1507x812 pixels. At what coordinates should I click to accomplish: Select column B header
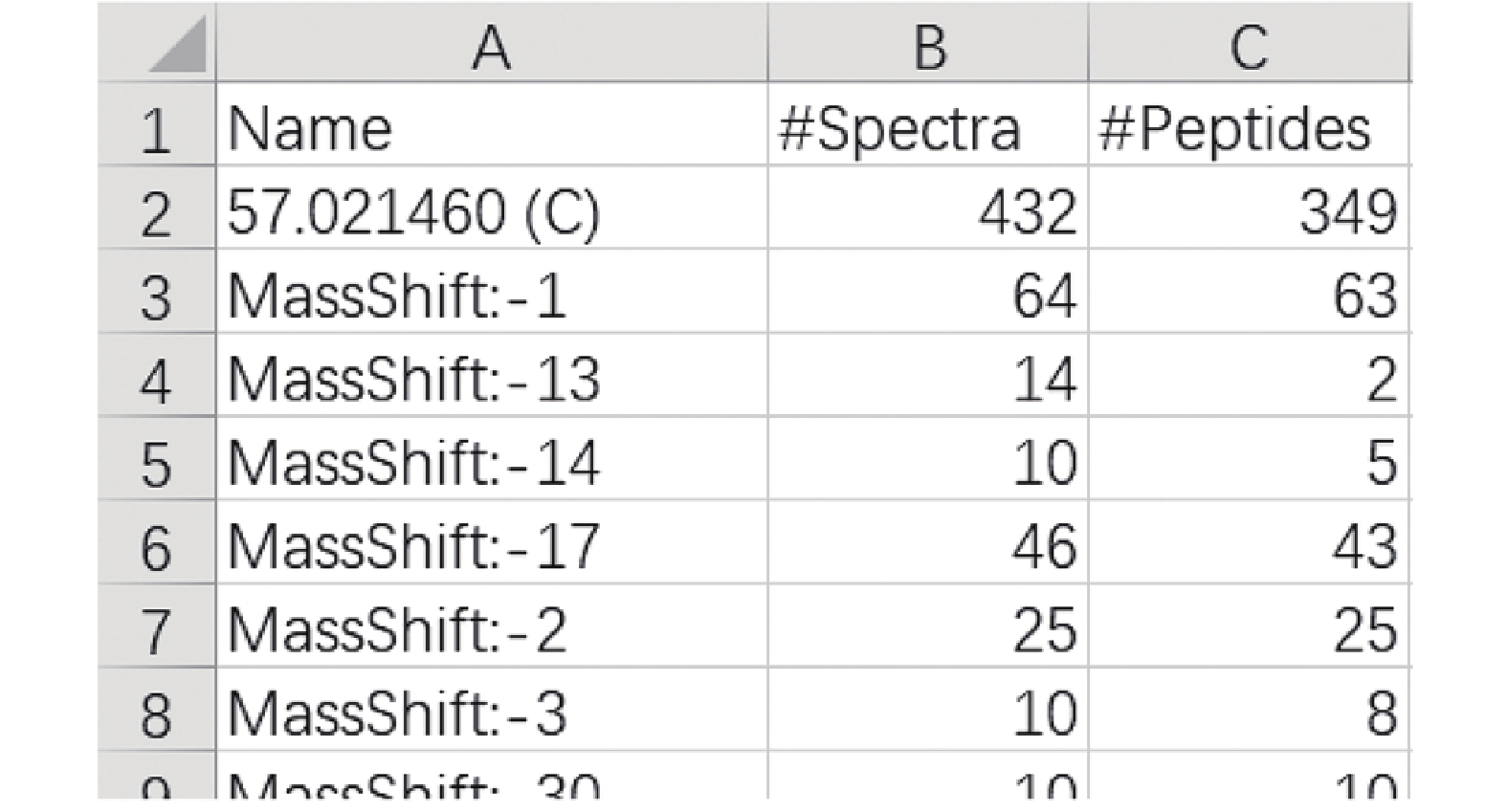pos(928,43)
